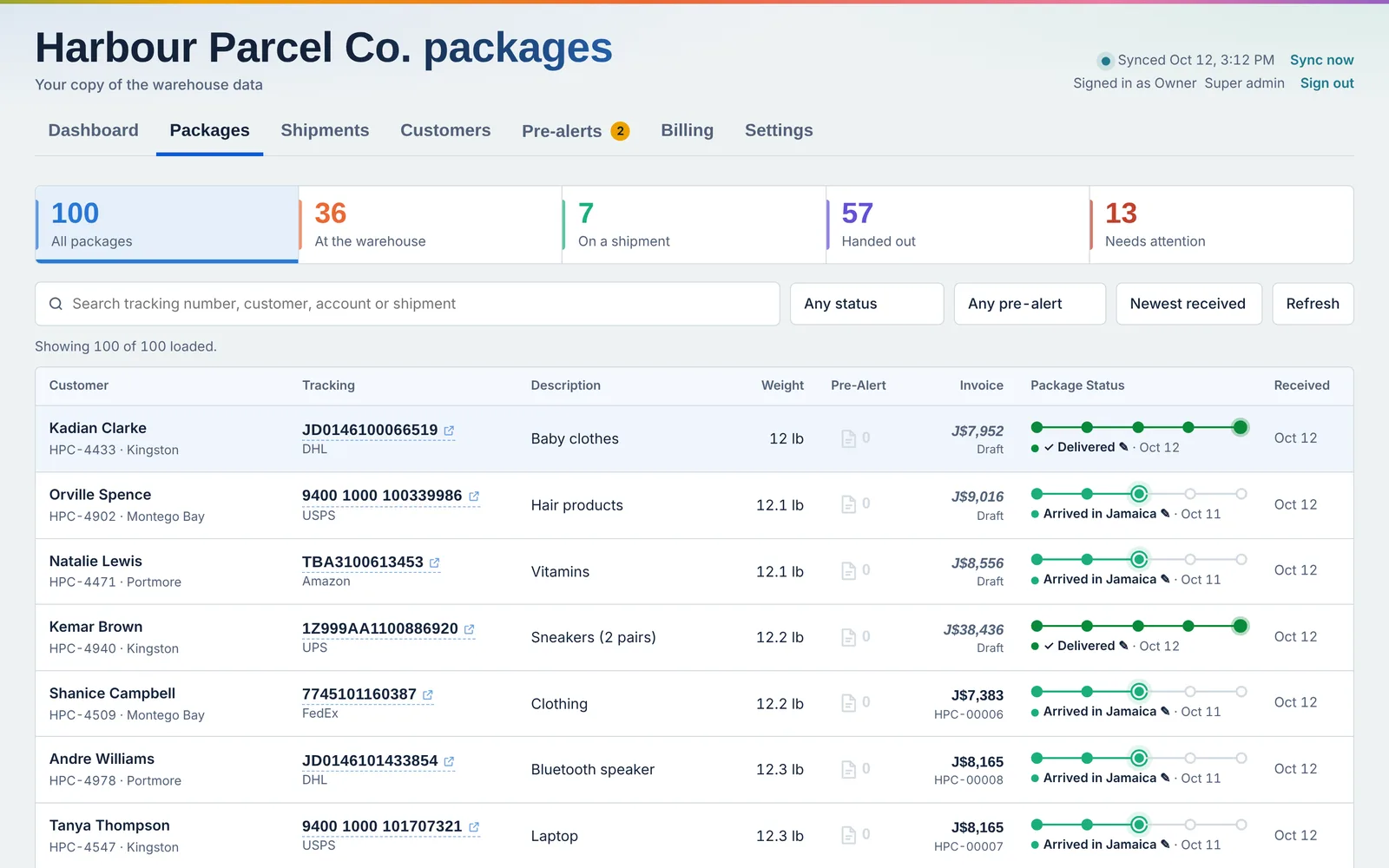Click tracking number 7745101160387
This screenshot has width=1389, height=868.
pos(359,694)
